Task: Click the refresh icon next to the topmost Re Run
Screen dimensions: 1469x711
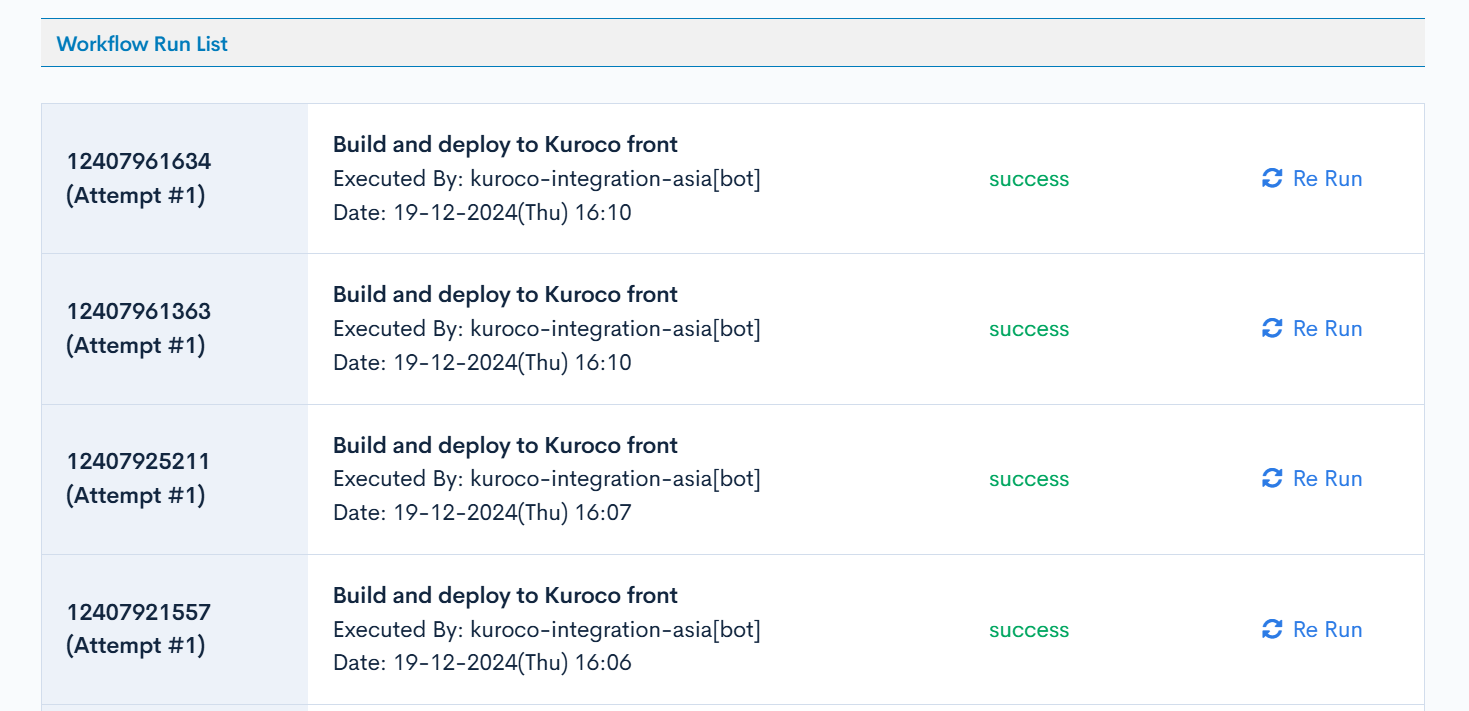Action: 1271,178
